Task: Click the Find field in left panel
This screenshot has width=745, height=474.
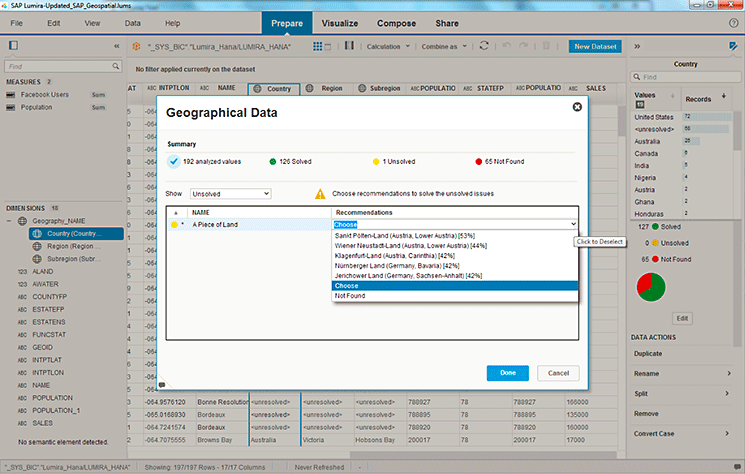Action: tap(62, 66)
